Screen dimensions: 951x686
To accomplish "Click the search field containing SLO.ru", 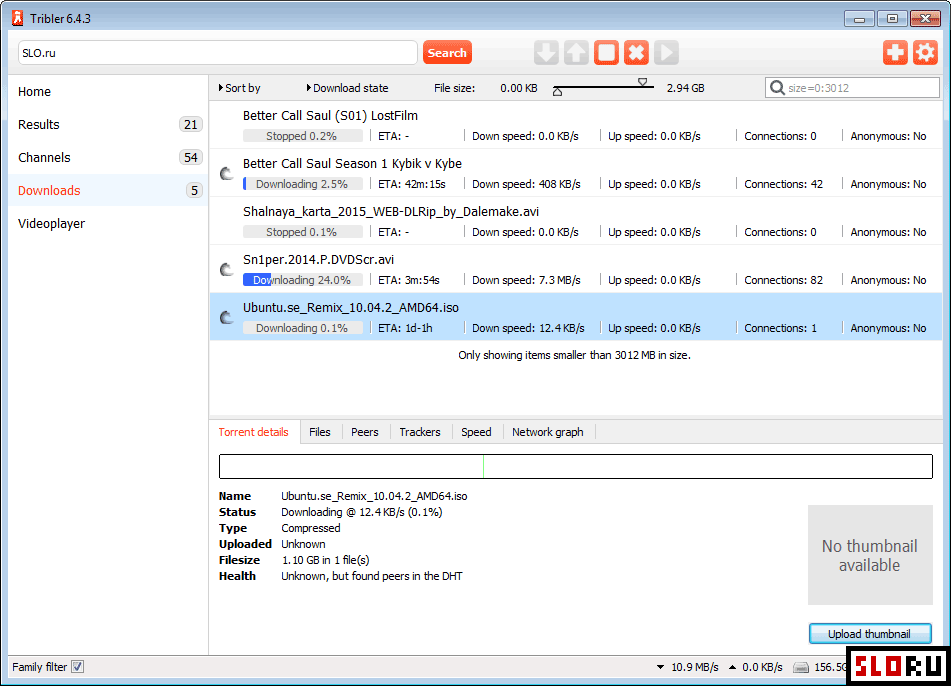I will tap(218, 53).
